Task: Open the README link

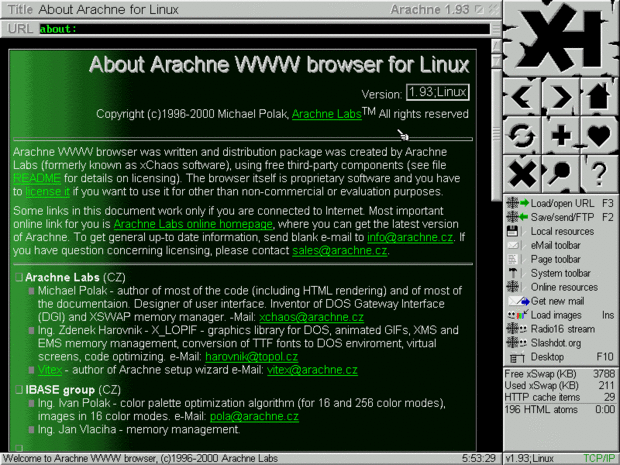Action: (x=37, y=179)
